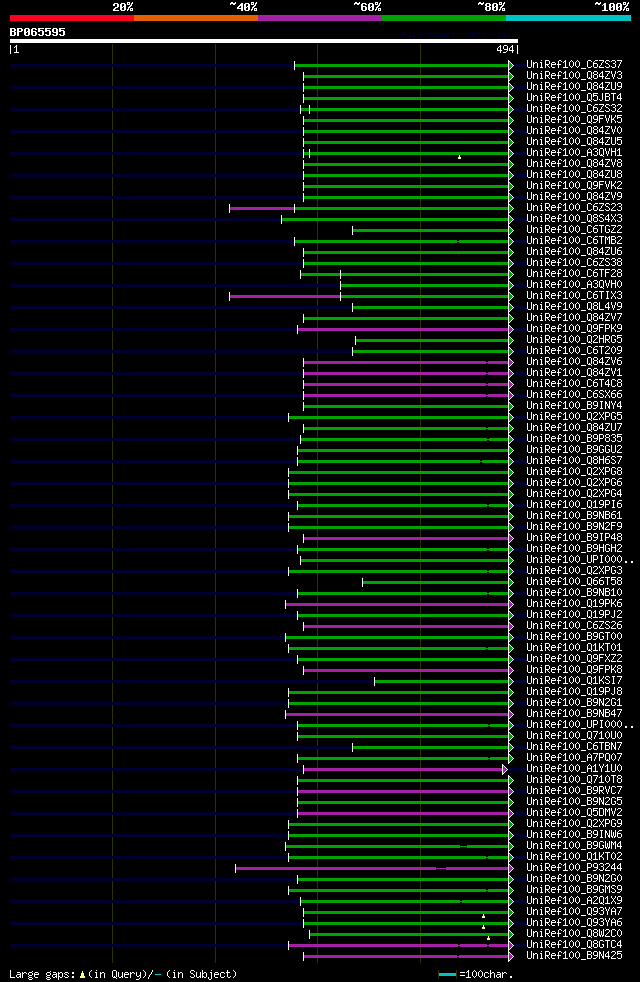The height and width of the screenshot is (982, 640).
Task: Click the yellow gap marker under the Q93YA7 row
Action: point(483,916)
